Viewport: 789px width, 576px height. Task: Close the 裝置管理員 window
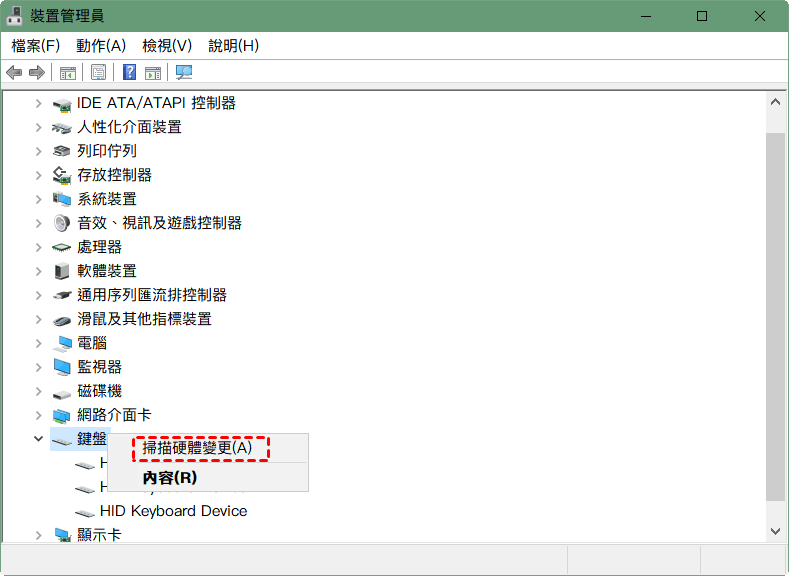coord(760,16)
